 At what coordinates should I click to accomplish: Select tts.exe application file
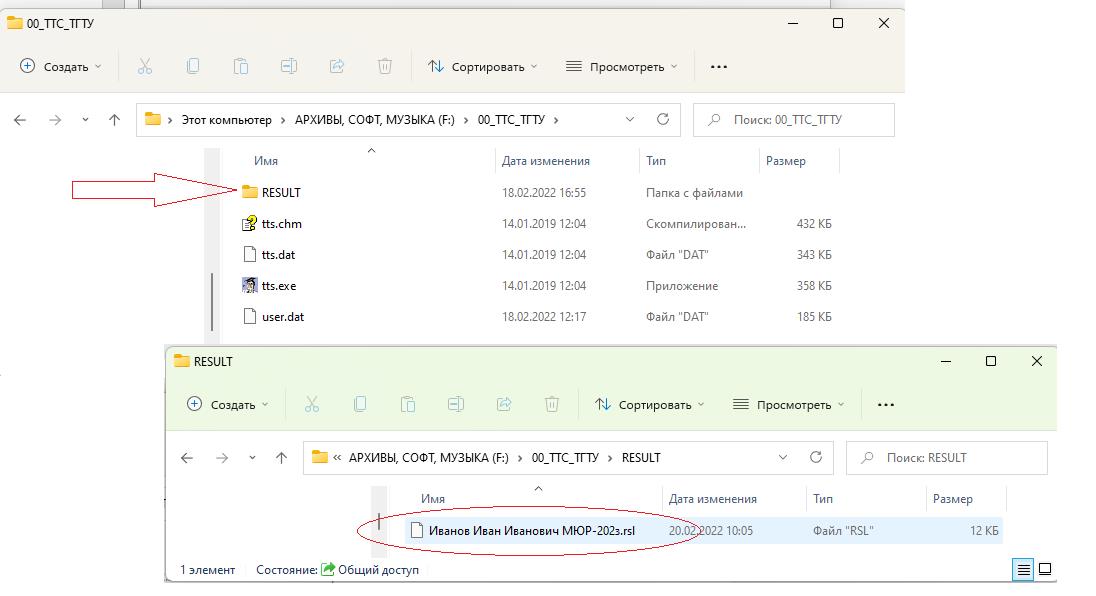pyautogui.click(x=269, y=286)
